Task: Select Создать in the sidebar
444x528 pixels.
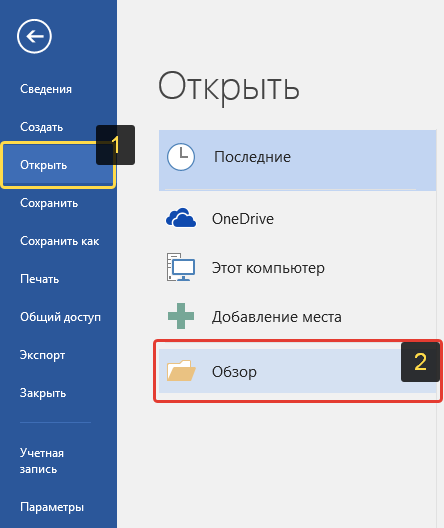Action: 41,127
